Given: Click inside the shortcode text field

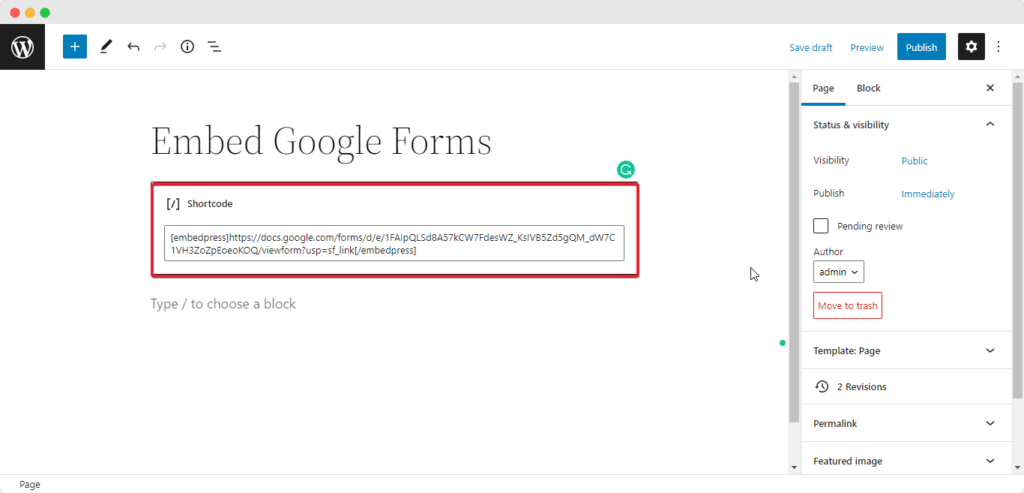Looking at the screenshot, I should 394,244.
